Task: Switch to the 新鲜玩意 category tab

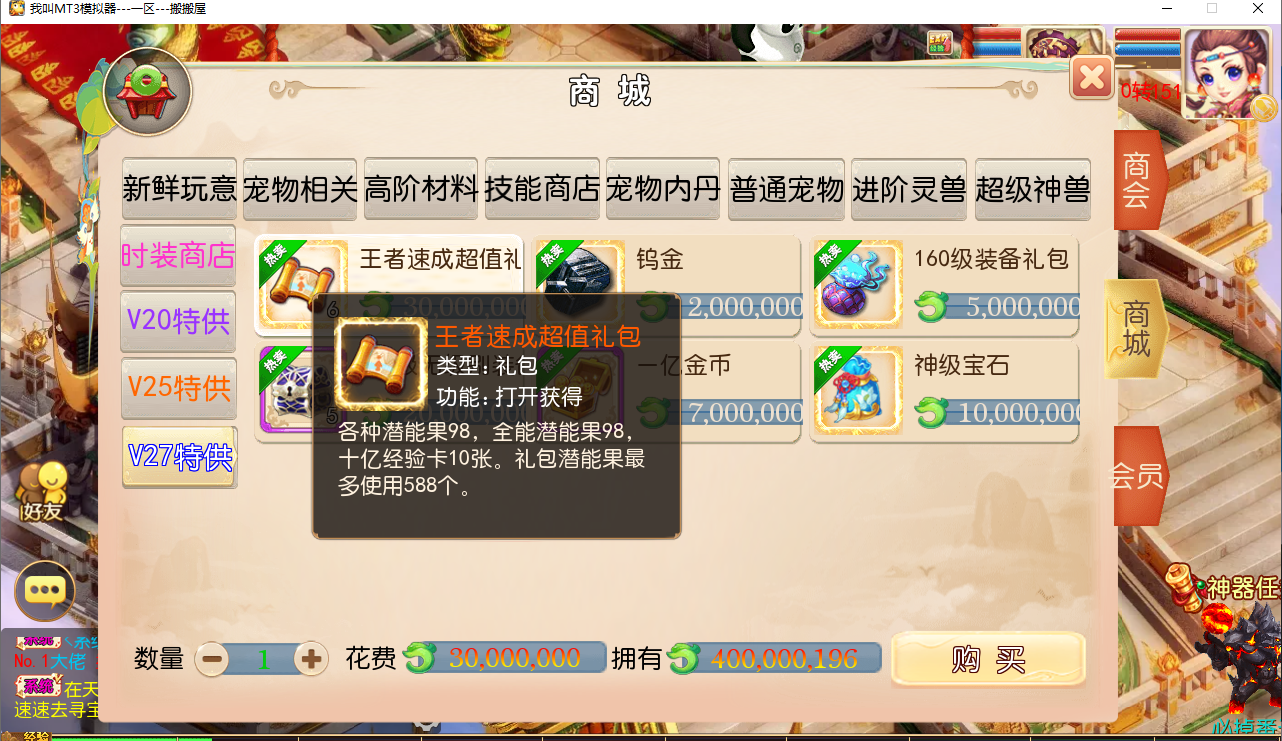Action: (180, 189)
